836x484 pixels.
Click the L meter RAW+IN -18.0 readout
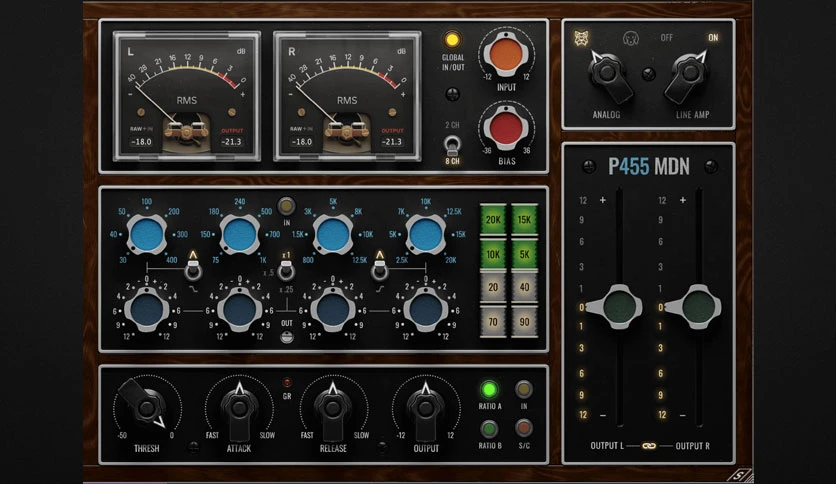(141, 142)
